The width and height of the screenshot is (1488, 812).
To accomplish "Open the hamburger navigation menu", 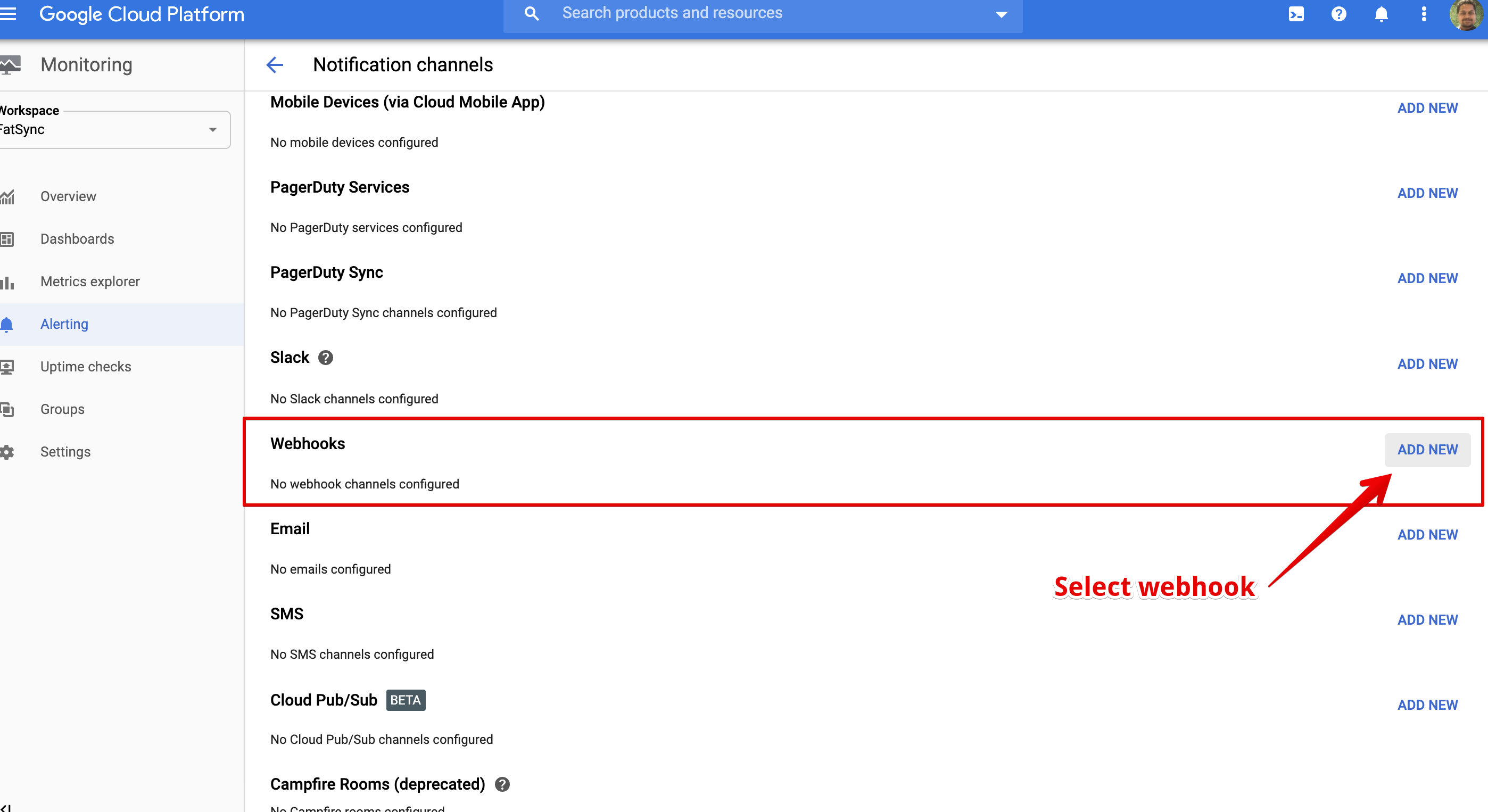I will tap(8, 14).
